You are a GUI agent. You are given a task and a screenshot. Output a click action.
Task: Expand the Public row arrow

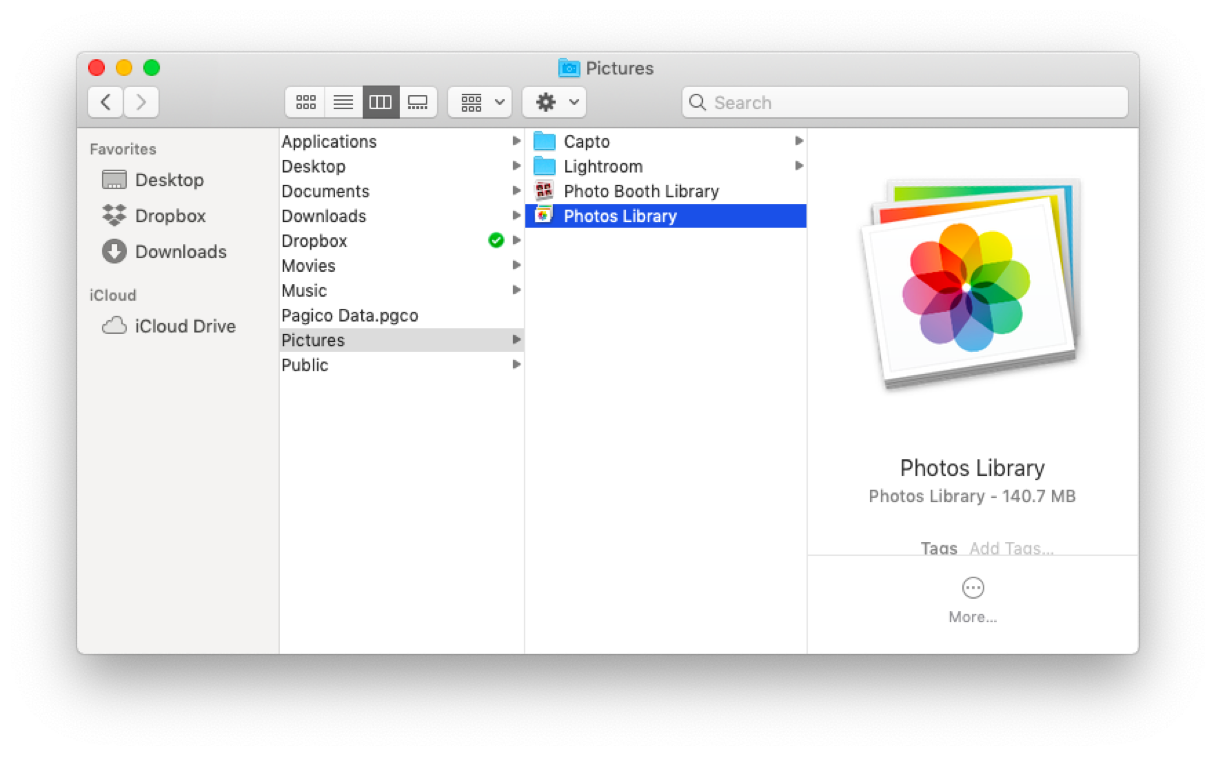517,365
